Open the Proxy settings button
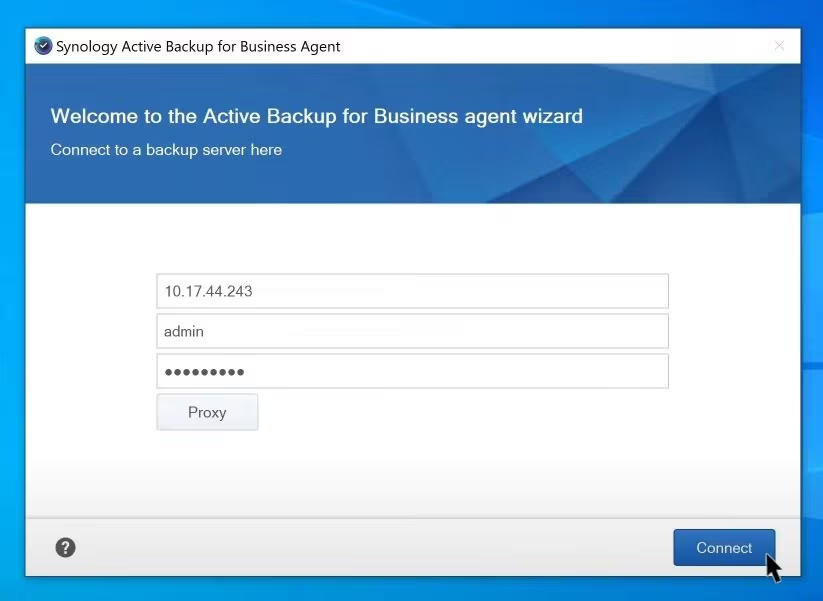823x601 pixels. (x=207, y=413)
